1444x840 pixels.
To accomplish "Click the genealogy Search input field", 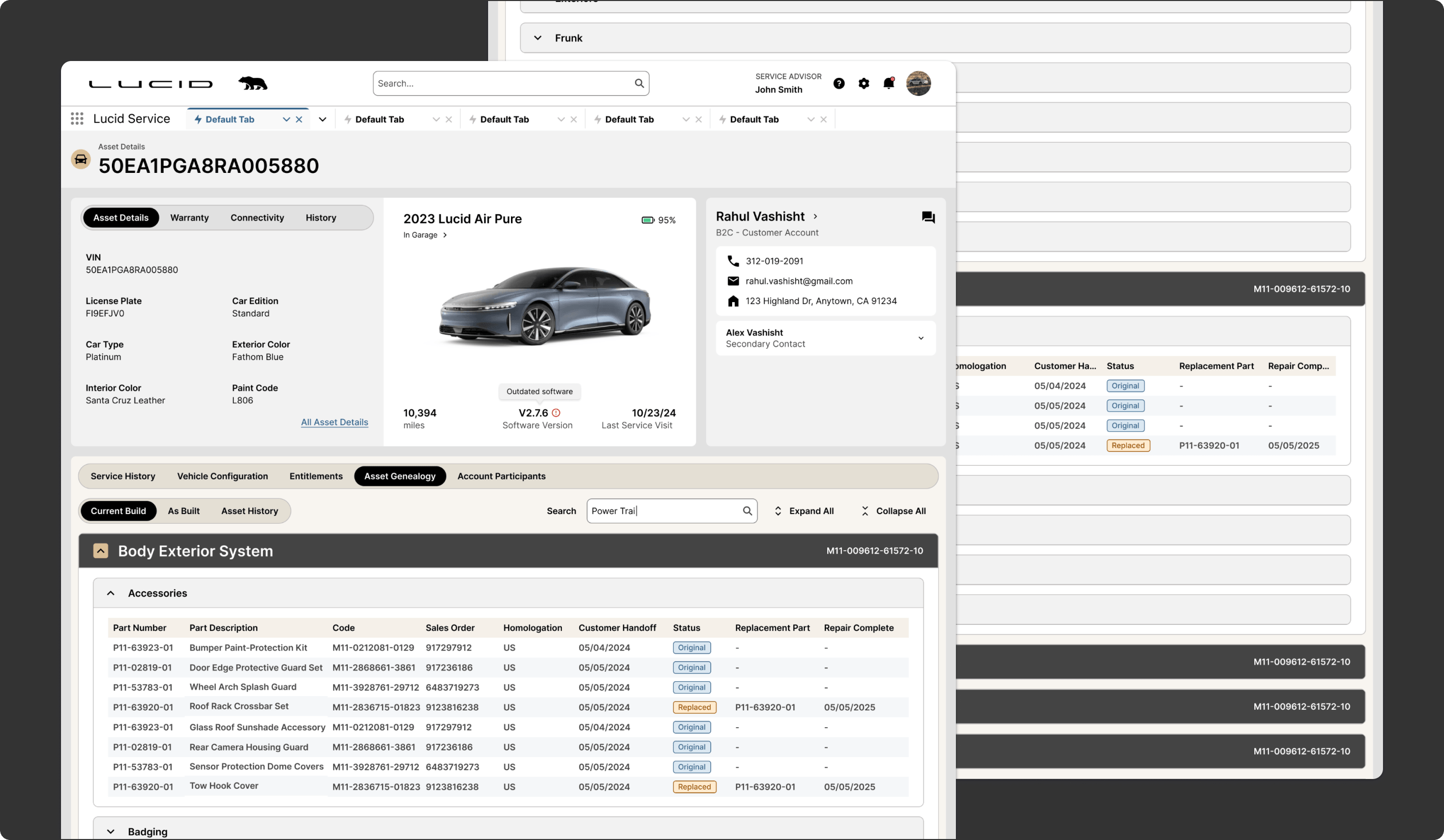I will tap(665, 511).
